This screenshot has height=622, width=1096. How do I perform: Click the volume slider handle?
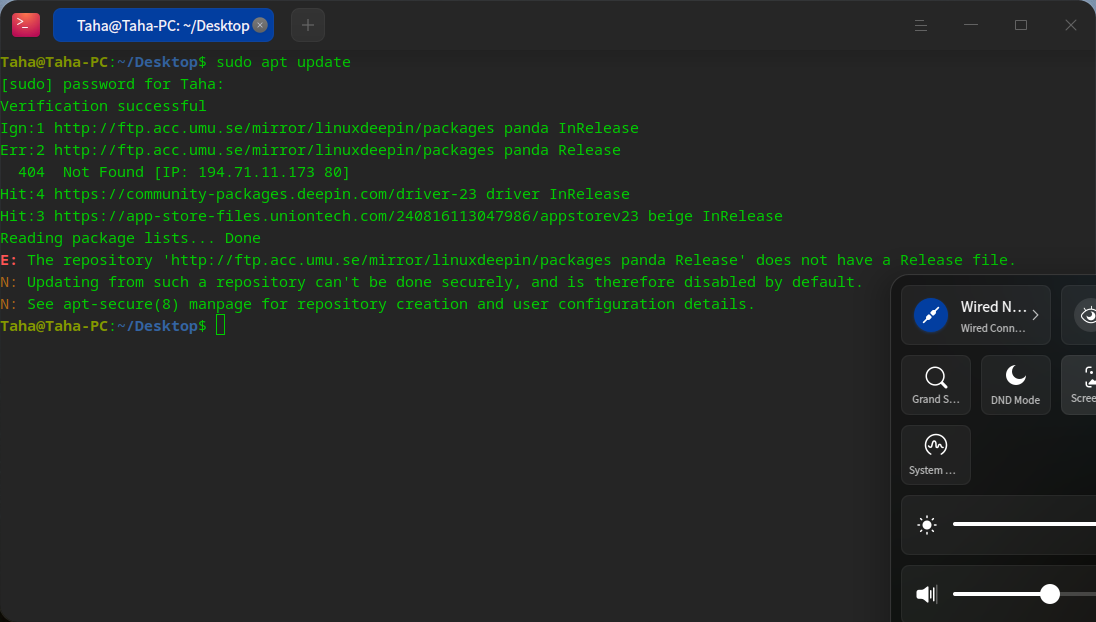pyautogui.click(x=1049, y=594)
